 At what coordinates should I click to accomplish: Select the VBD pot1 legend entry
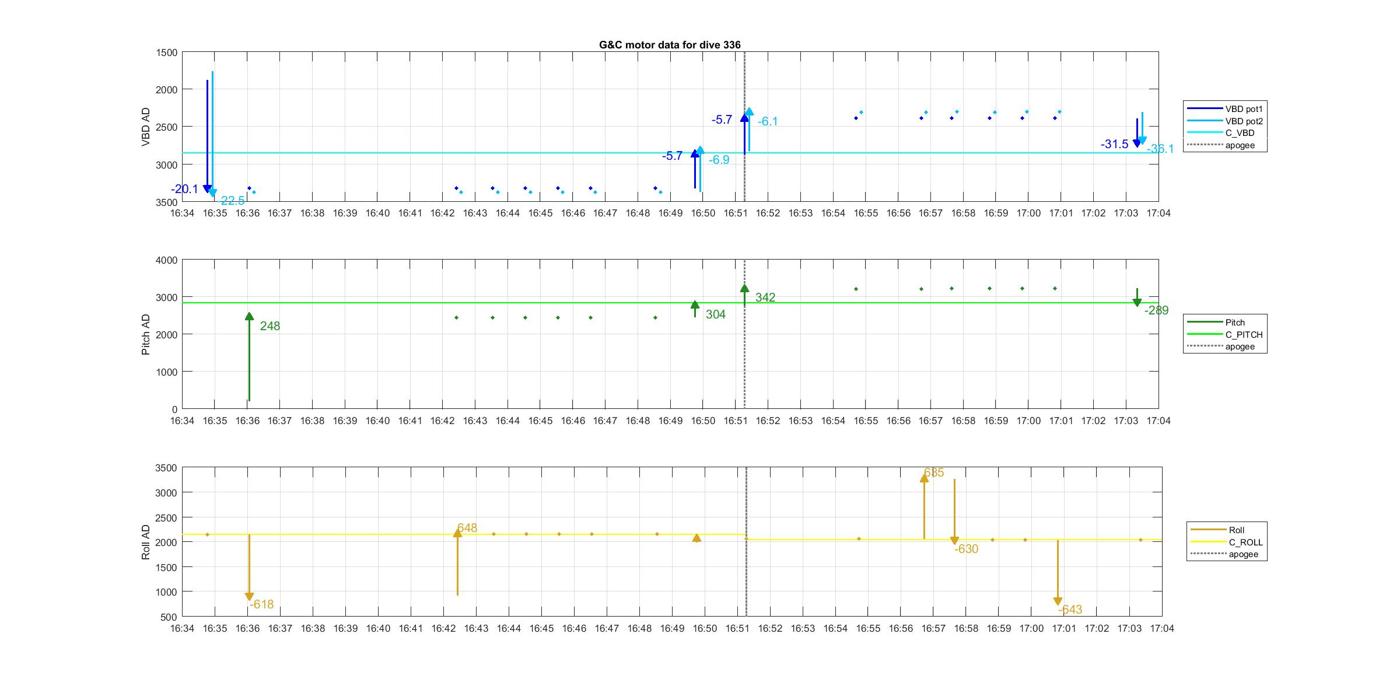(1223, 108)
